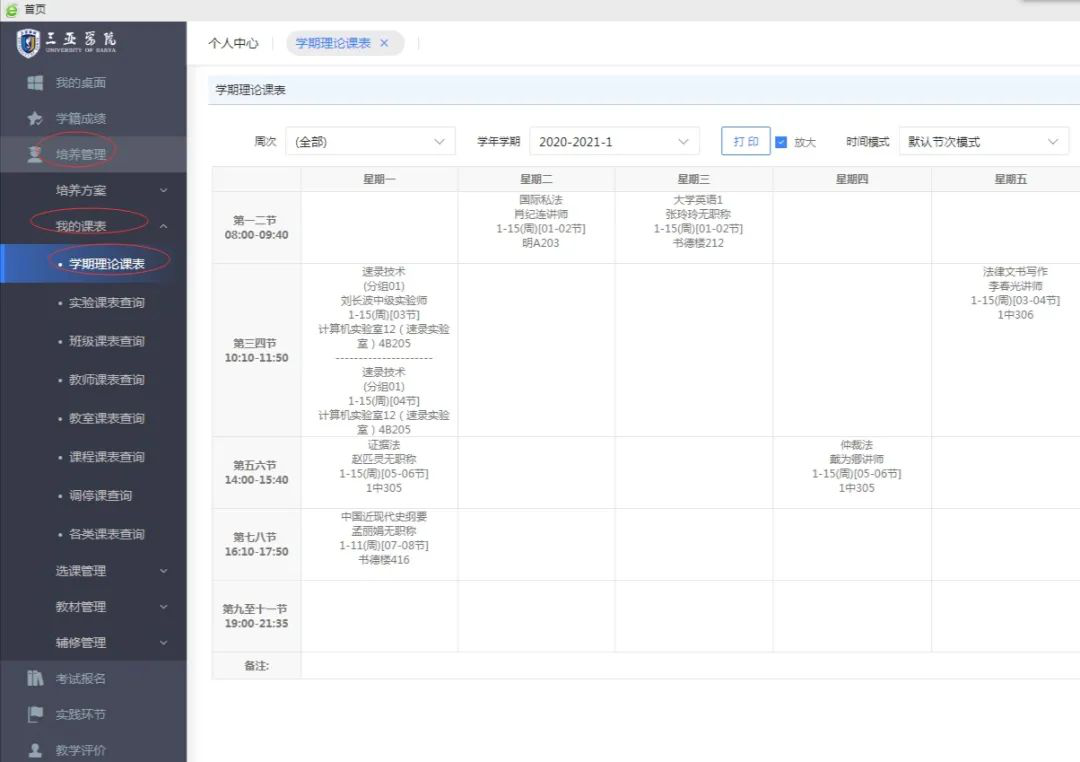Click the graduate icon beside 培养管理
The width and height of the screenshot is (1080, 762).
pos(35,154)
